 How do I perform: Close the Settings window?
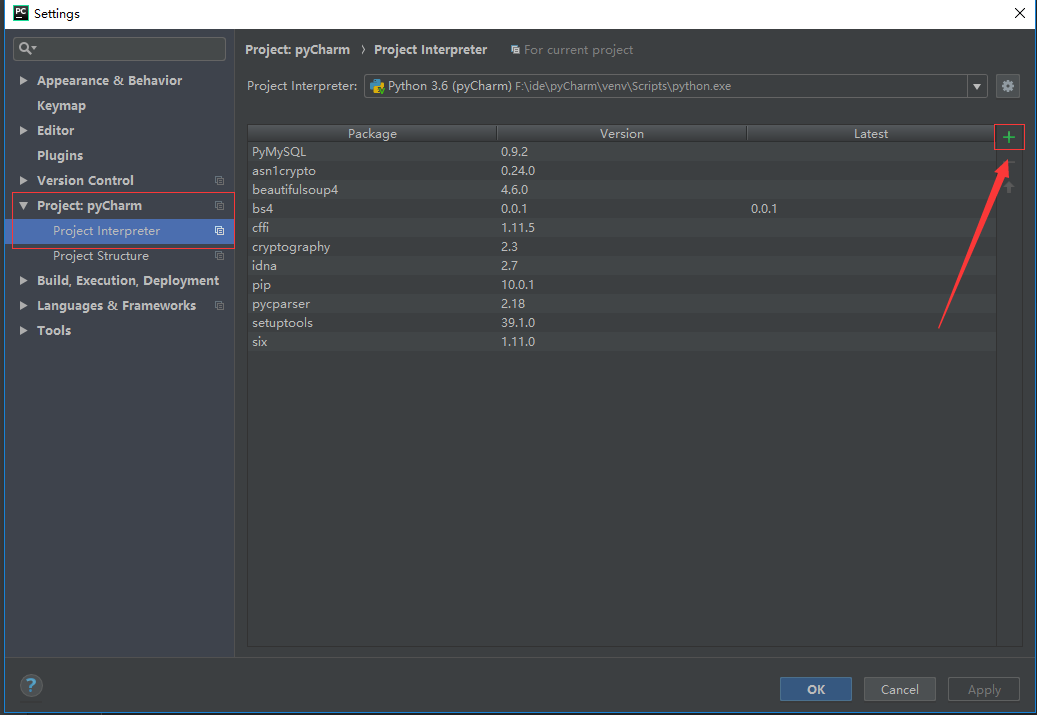coord(1020,13)
